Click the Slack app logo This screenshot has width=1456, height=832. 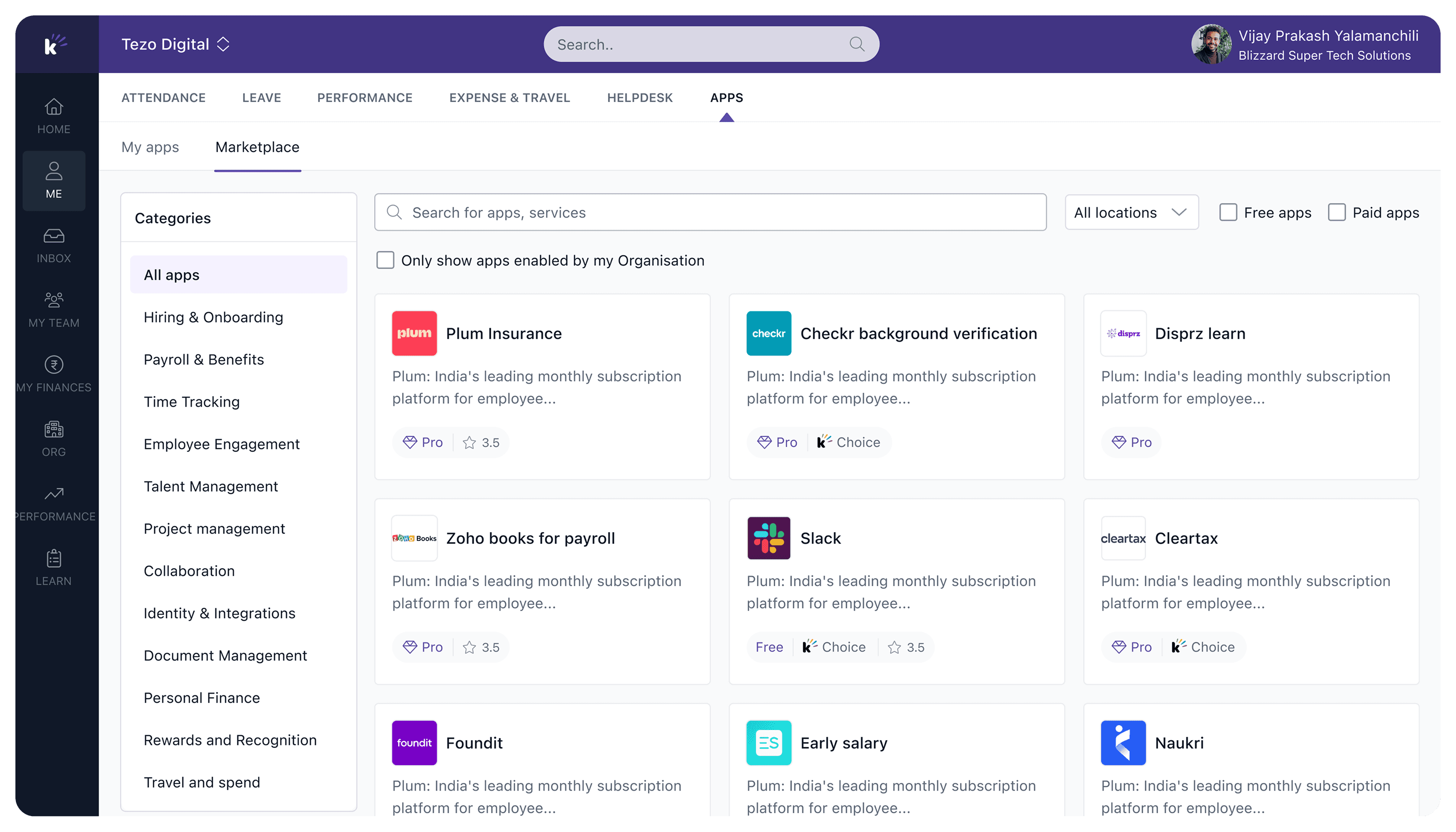click(768, 538)
